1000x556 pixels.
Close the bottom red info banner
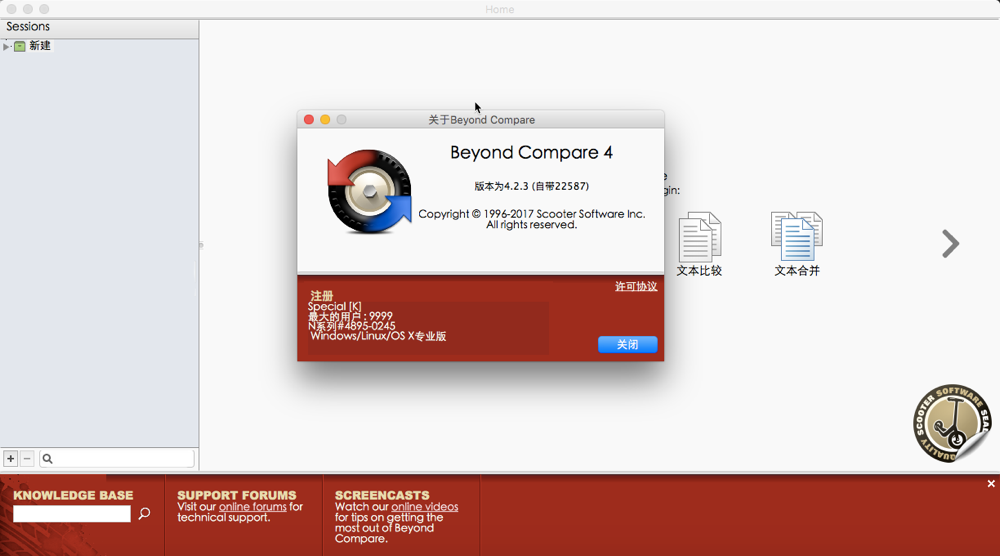click(x=991, y=484)
